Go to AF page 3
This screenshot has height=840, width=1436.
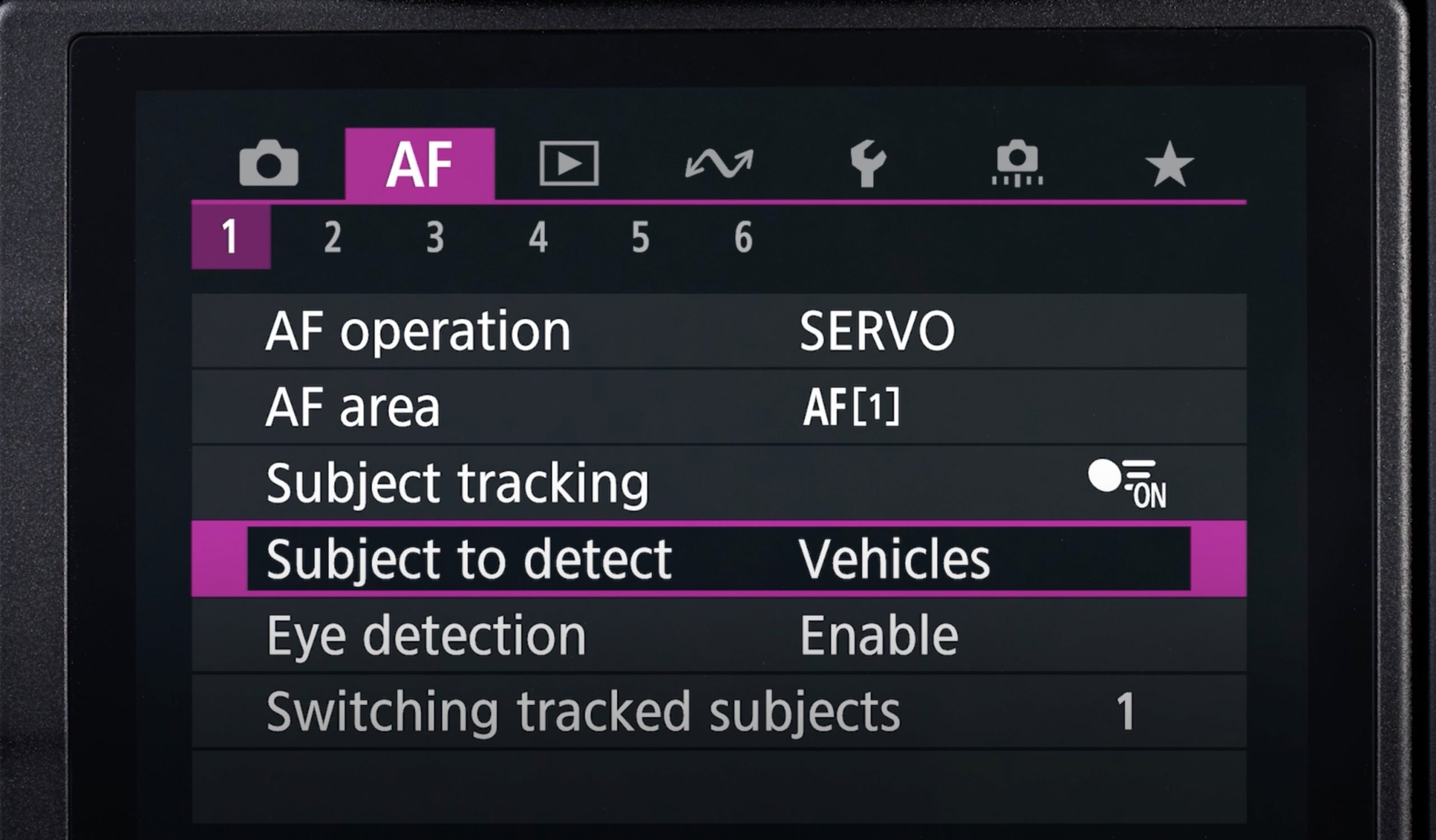coord(435,237)
